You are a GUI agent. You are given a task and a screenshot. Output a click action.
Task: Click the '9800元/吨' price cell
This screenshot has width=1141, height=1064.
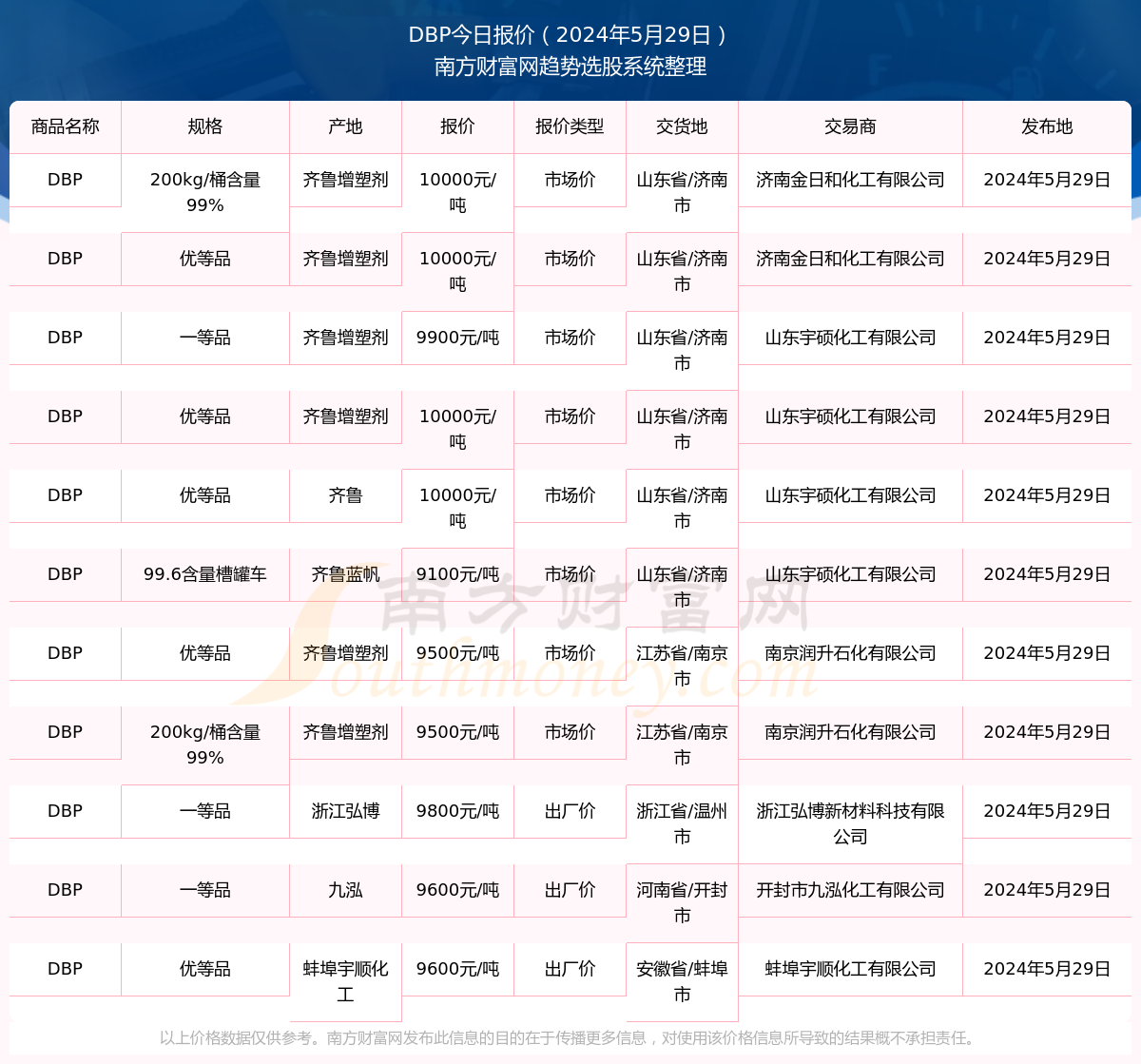[457, 811]
